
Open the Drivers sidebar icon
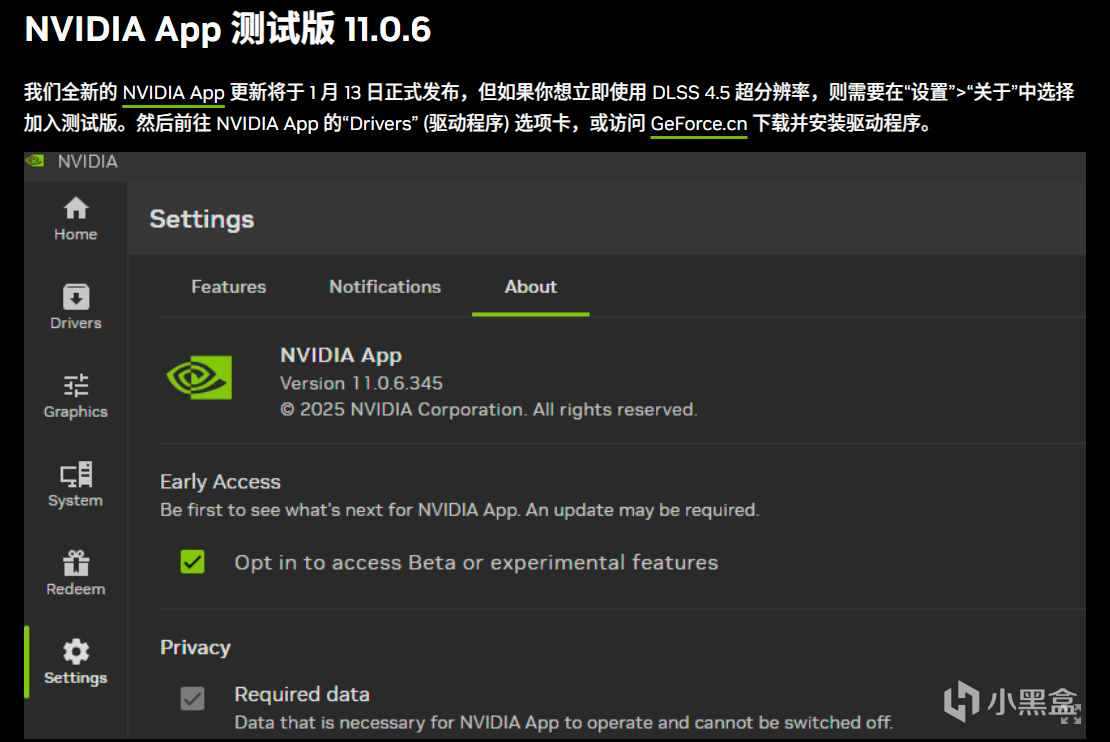(x=76, y=297)
